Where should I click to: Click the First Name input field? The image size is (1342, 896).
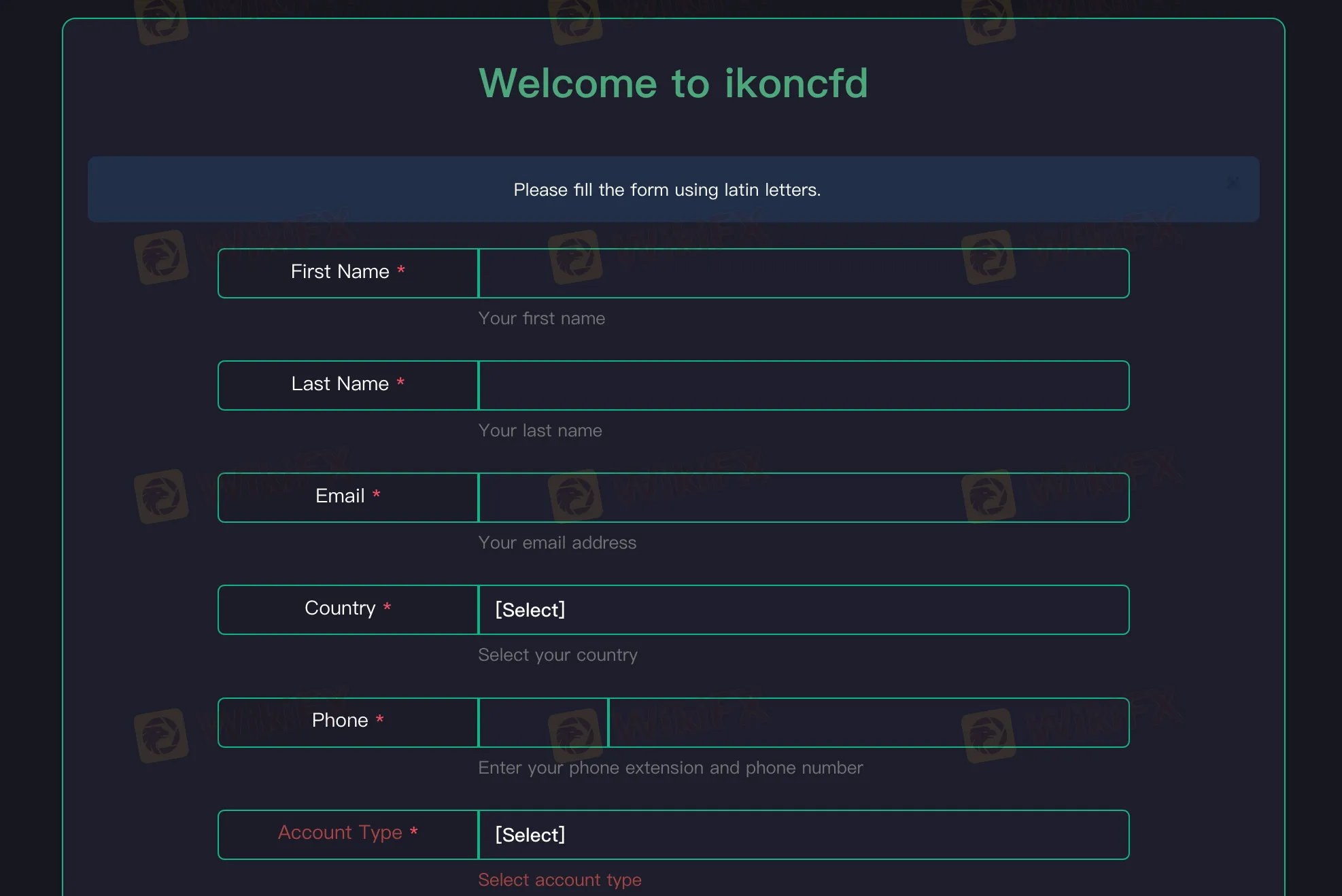pyautogui.click(x=804, y=273)
